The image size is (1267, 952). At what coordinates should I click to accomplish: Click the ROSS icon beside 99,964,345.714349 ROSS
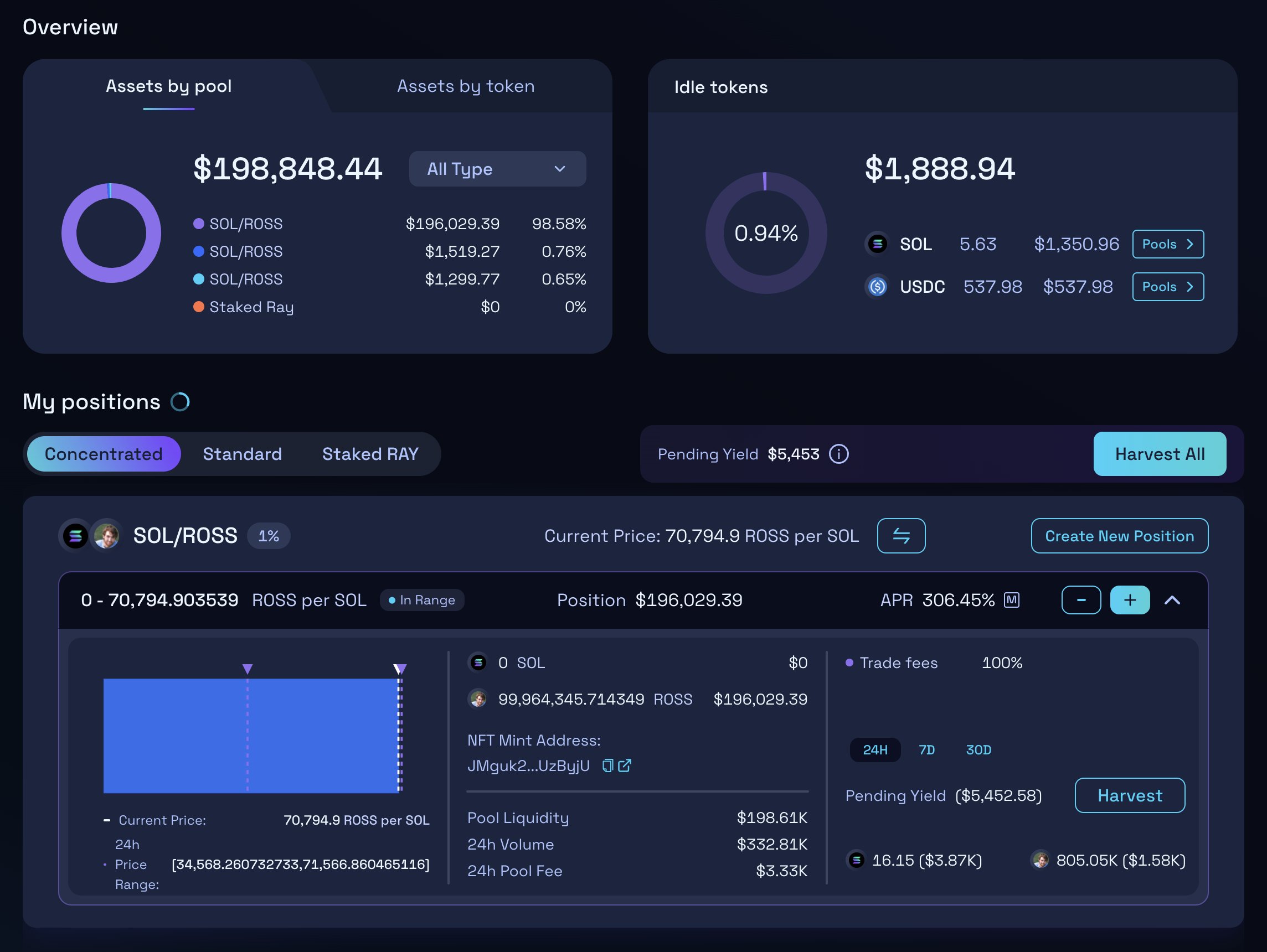pos(478,699)
